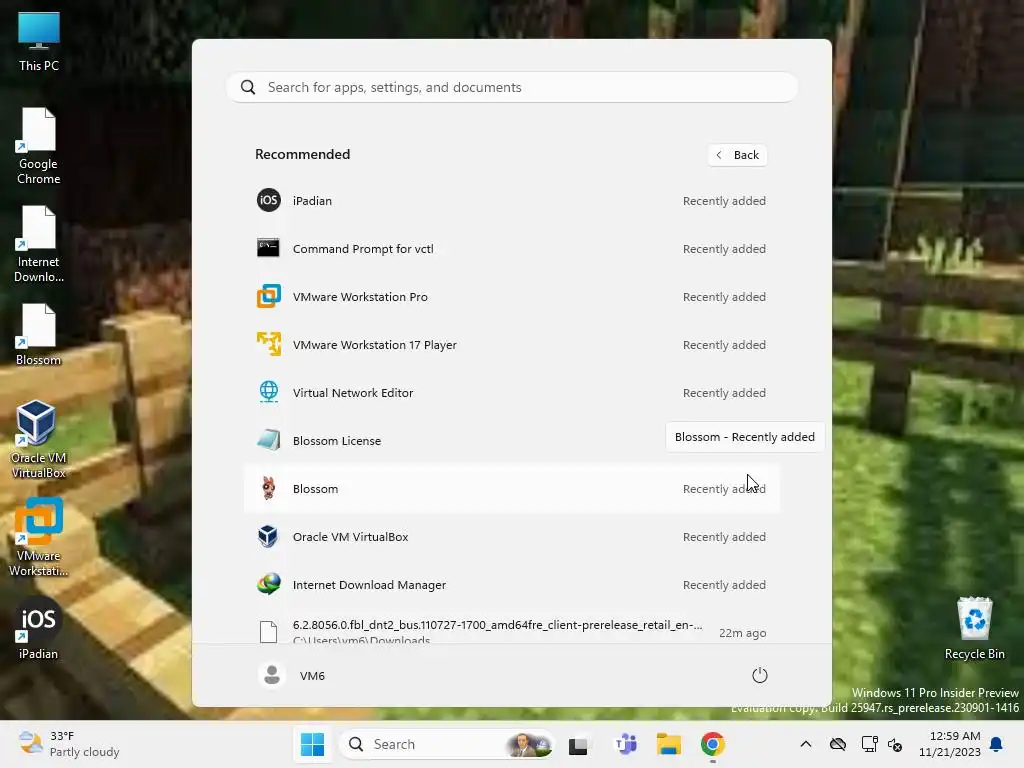Image resolution: width=1024 pixels, height=768 pixels.
Task: Go Back from the Recommended list
Action: 737,155
